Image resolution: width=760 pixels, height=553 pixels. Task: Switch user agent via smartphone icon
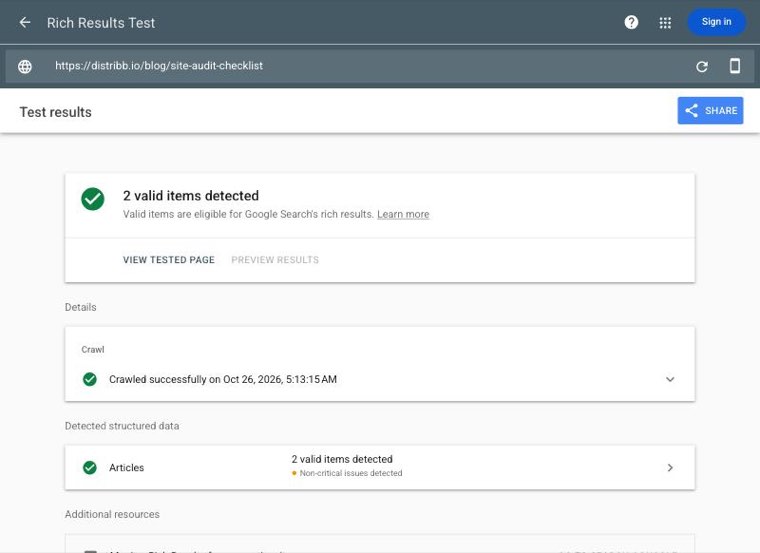pos(735,65)
